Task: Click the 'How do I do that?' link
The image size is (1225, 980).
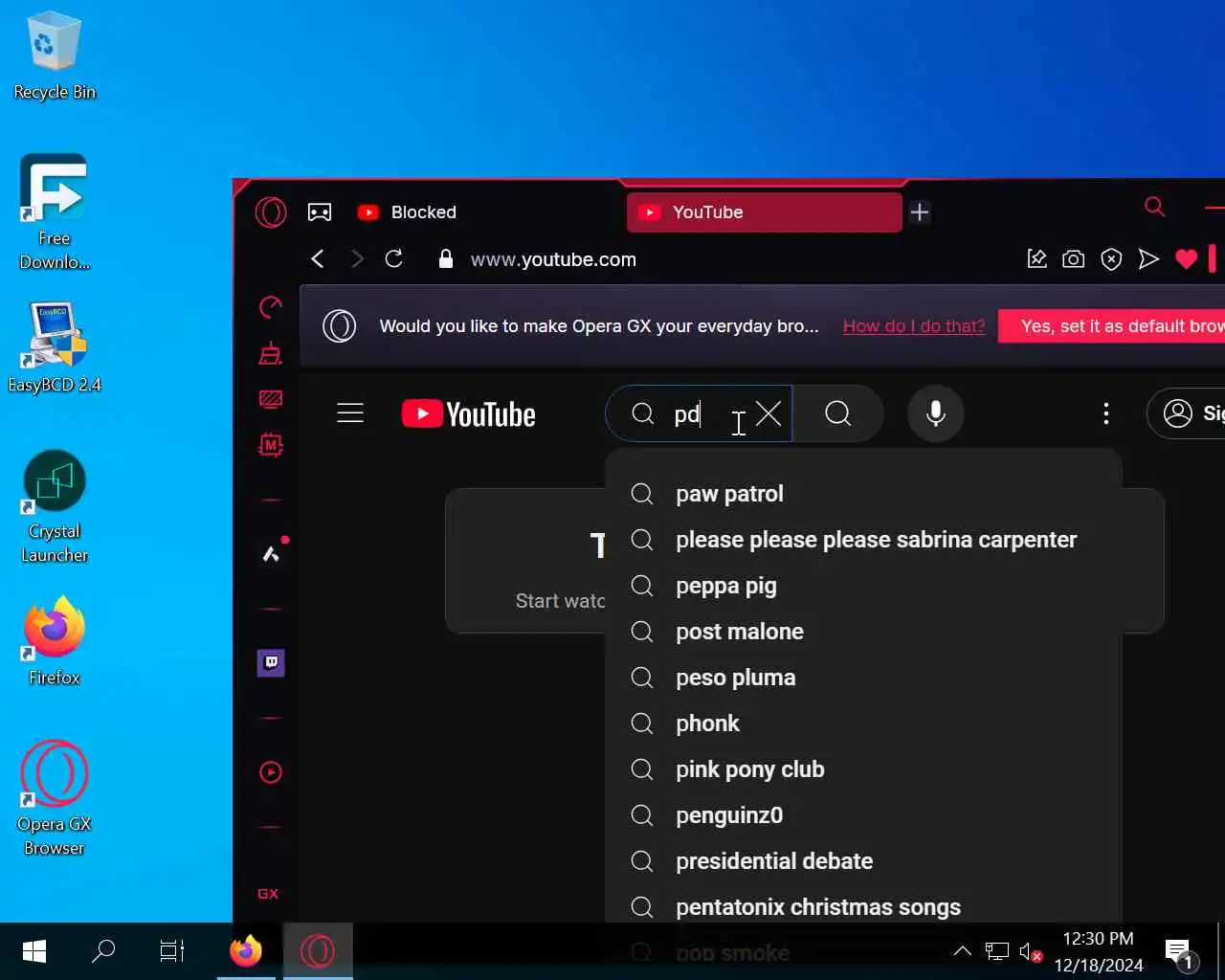Action: (x=914, y=326)
